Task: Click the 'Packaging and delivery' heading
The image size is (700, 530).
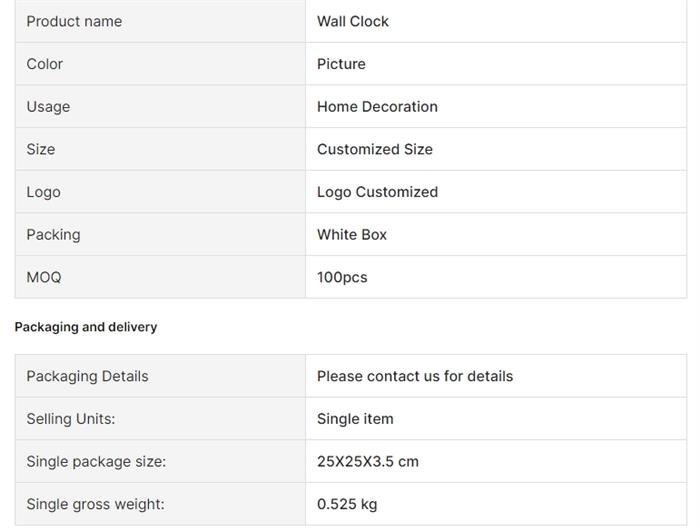Action: [86, 327]
